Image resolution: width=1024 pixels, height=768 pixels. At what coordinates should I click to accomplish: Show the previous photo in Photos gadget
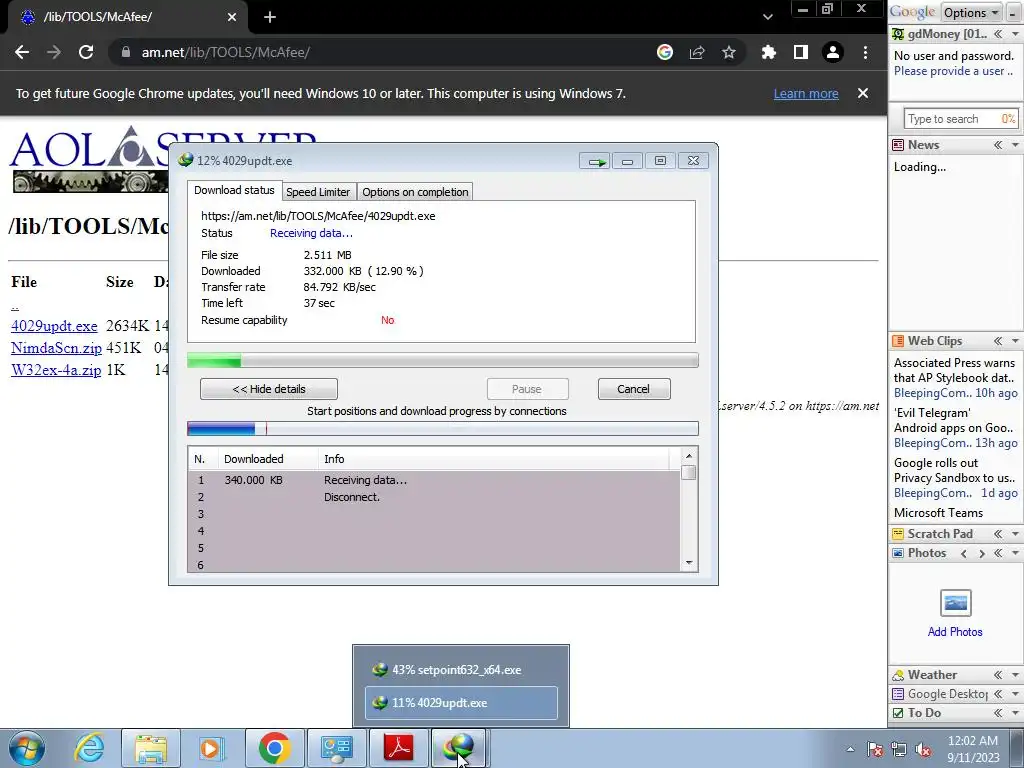(x=964, y=554)
